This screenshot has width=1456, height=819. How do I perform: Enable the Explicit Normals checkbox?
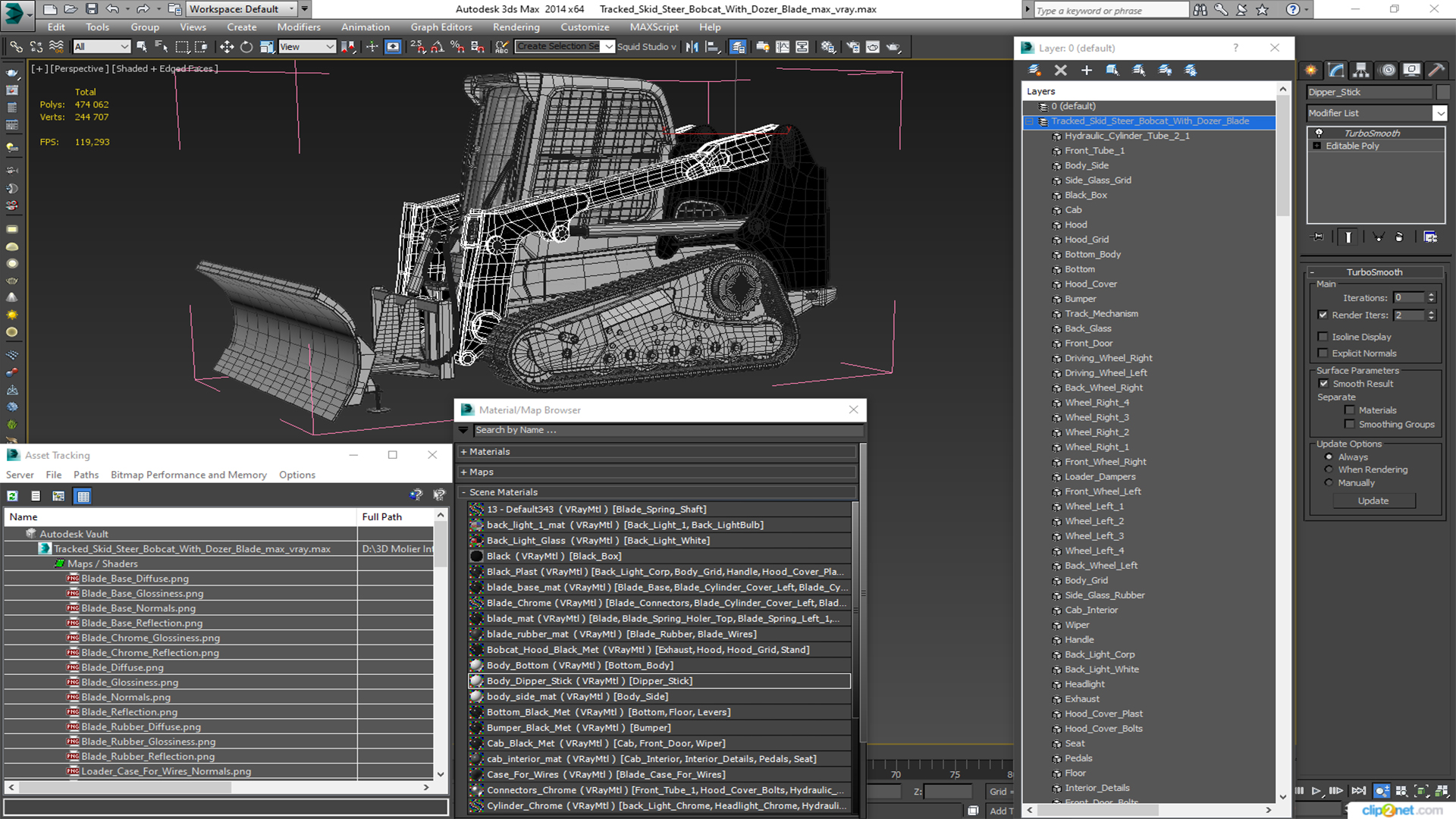click(x=1323, y=353)
